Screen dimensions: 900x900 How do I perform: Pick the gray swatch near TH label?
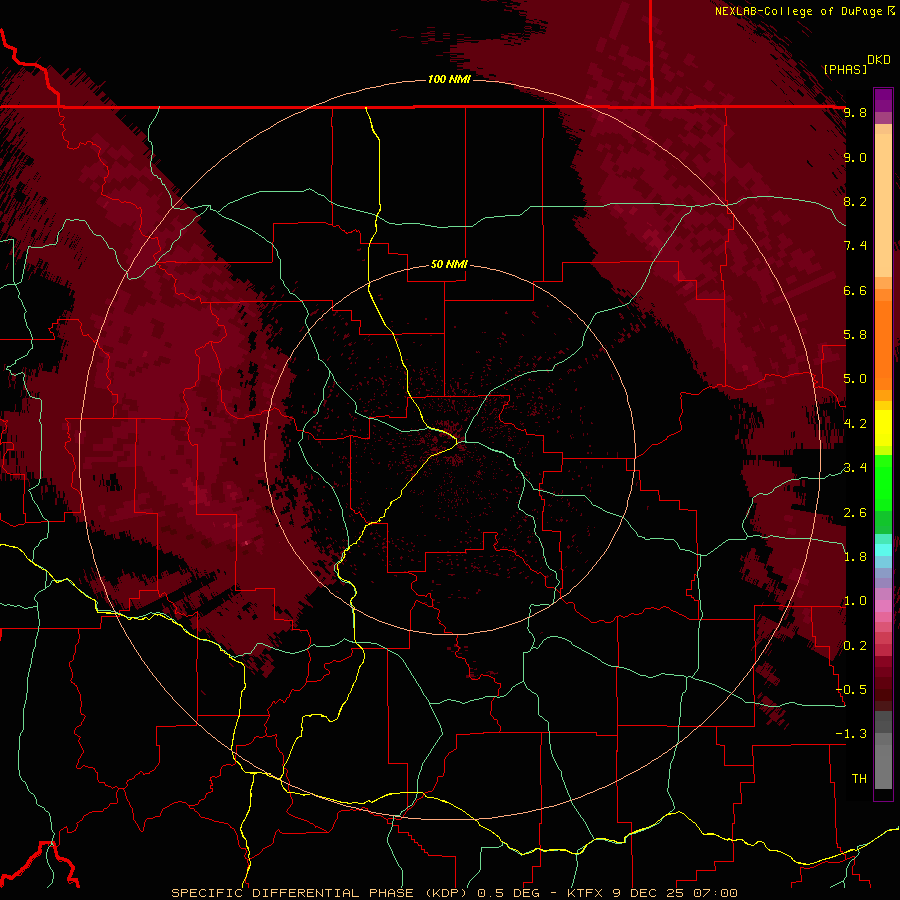[x=883, y=769]
